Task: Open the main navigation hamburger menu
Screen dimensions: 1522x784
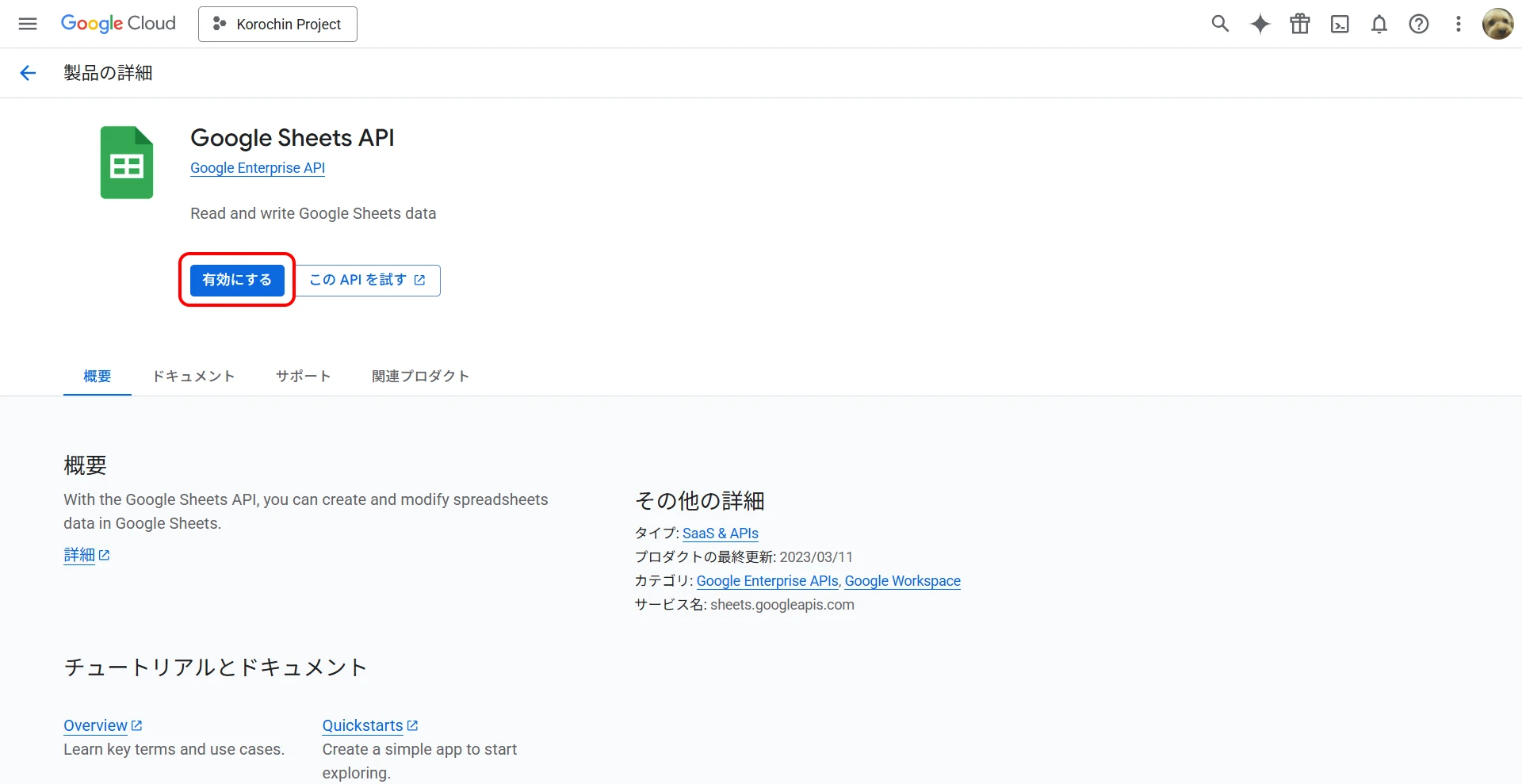Action: pyautogui.click(x=28, y=24)
